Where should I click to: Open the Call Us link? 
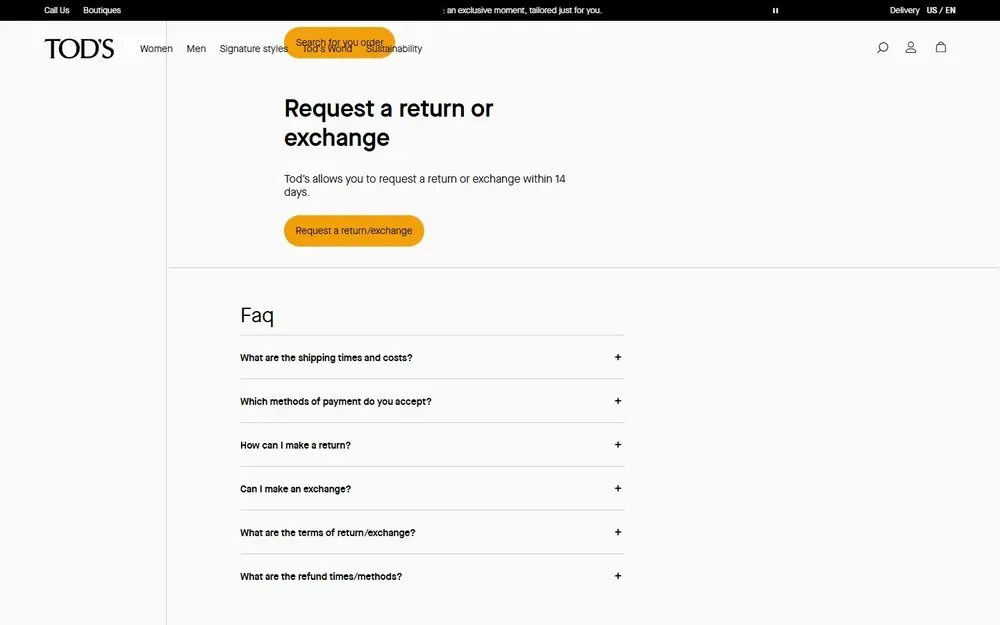[57, 10]
